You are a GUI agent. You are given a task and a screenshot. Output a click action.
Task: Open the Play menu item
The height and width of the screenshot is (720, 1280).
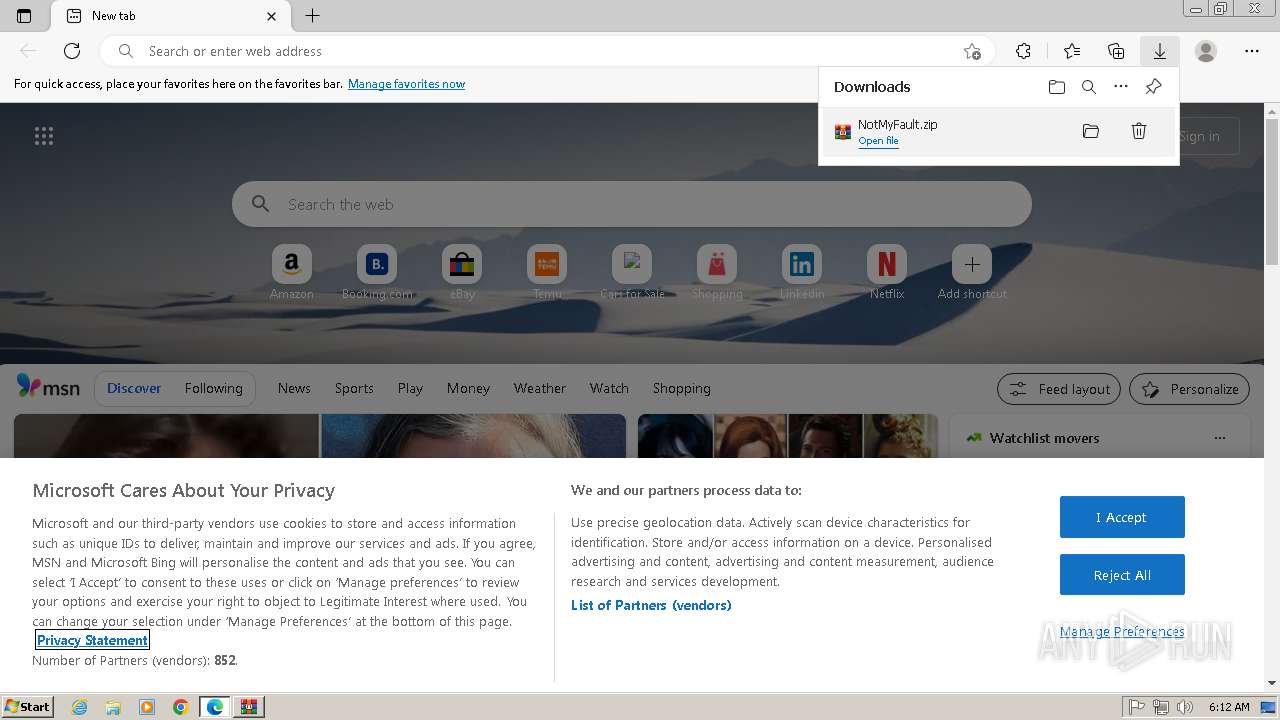(410, 388)
